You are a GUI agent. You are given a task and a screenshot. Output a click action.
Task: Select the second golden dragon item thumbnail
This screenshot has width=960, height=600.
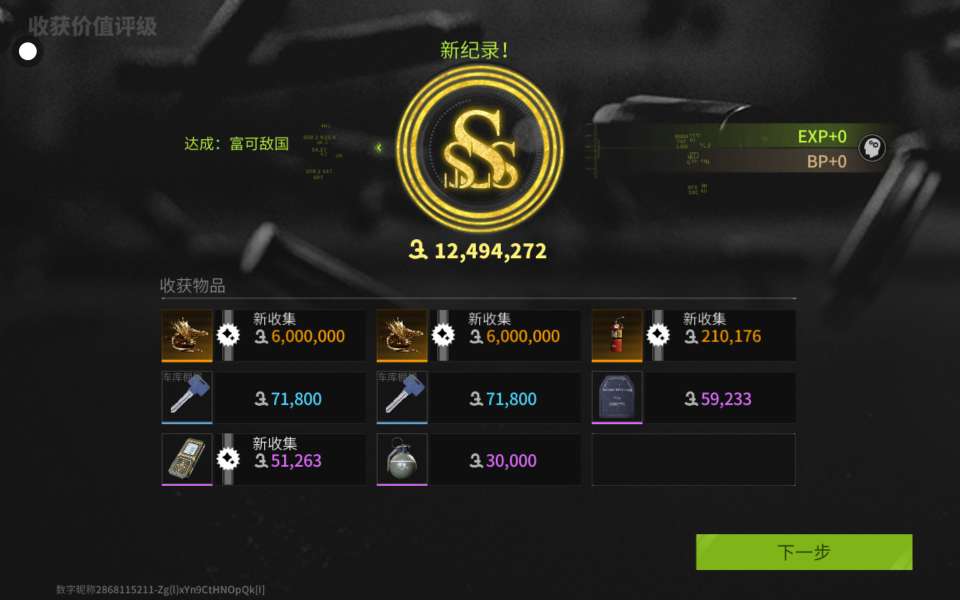click(402, 336)
